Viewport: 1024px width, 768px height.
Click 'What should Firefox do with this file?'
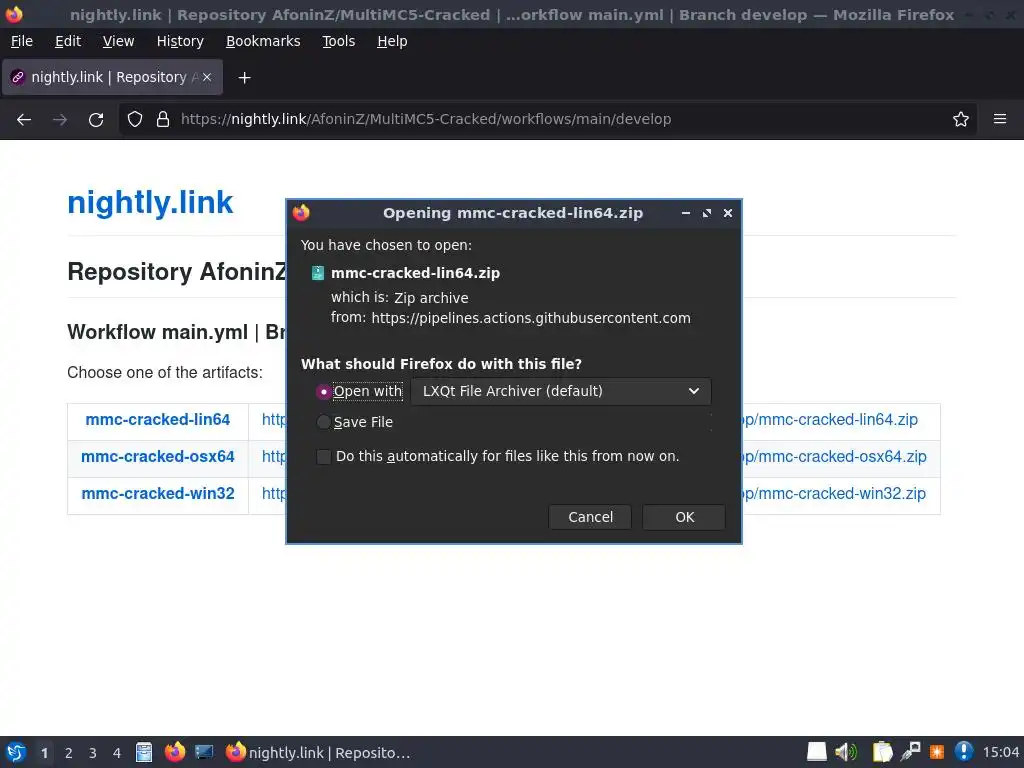point(441,364)
